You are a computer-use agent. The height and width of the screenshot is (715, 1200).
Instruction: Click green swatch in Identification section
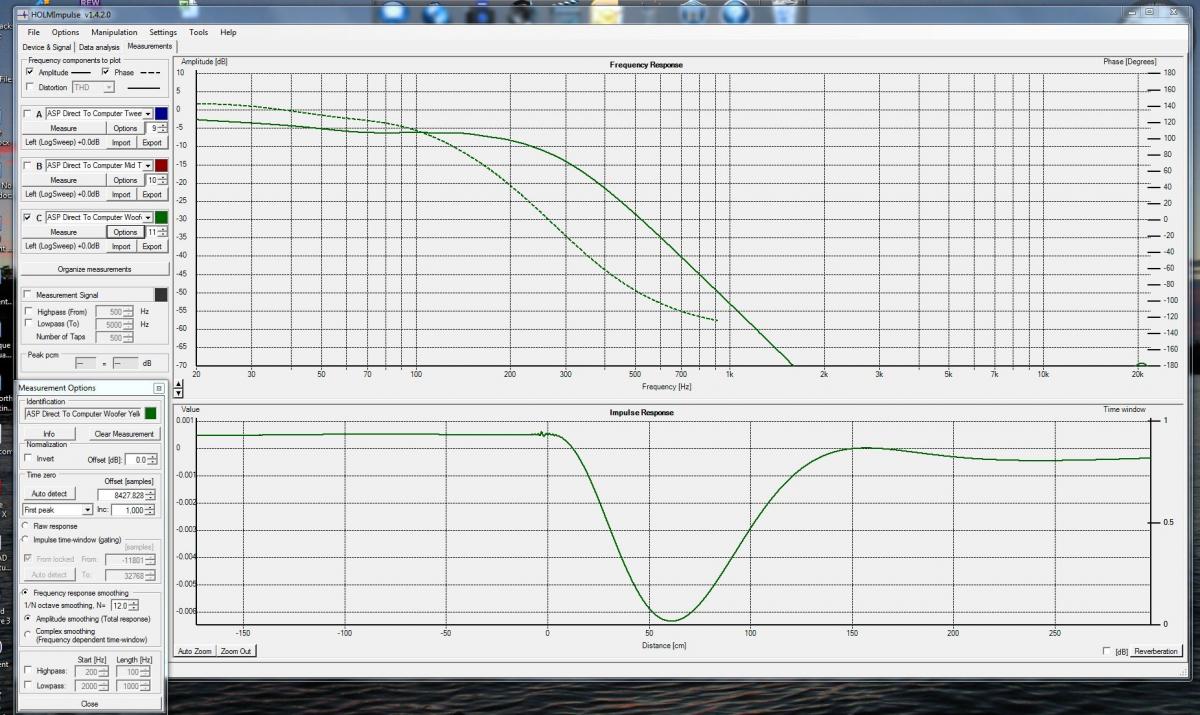151,413
